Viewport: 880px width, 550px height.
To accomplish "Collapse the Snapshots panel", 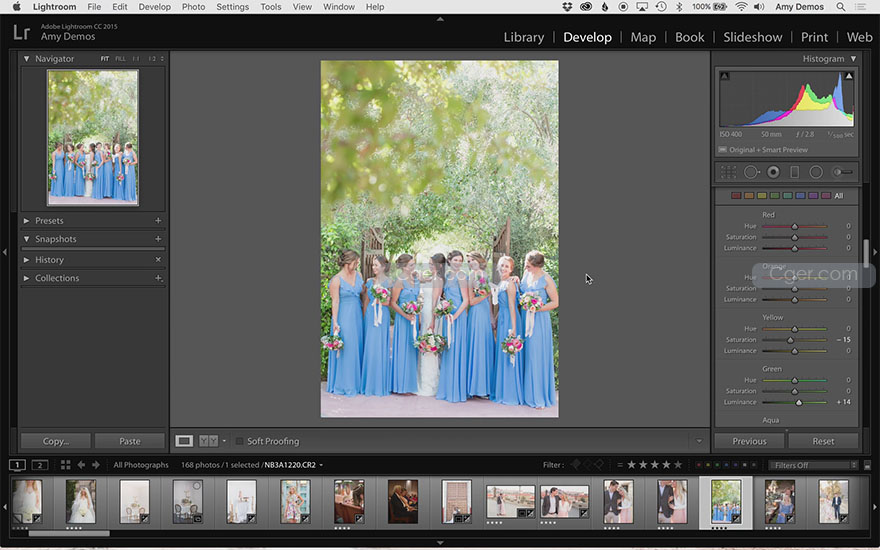I will 26,239.
